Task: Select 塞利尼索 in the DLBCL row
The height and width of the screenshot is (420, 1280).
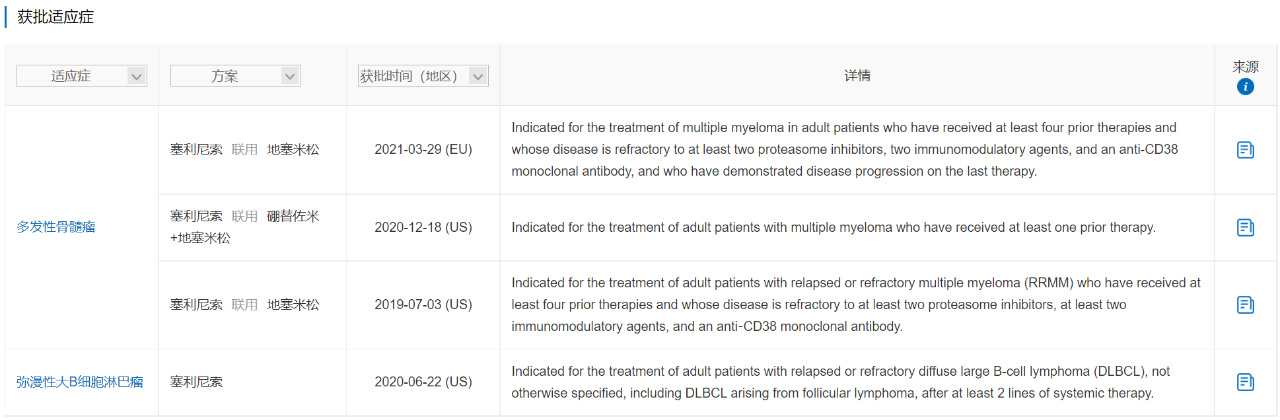Action: 196,382
